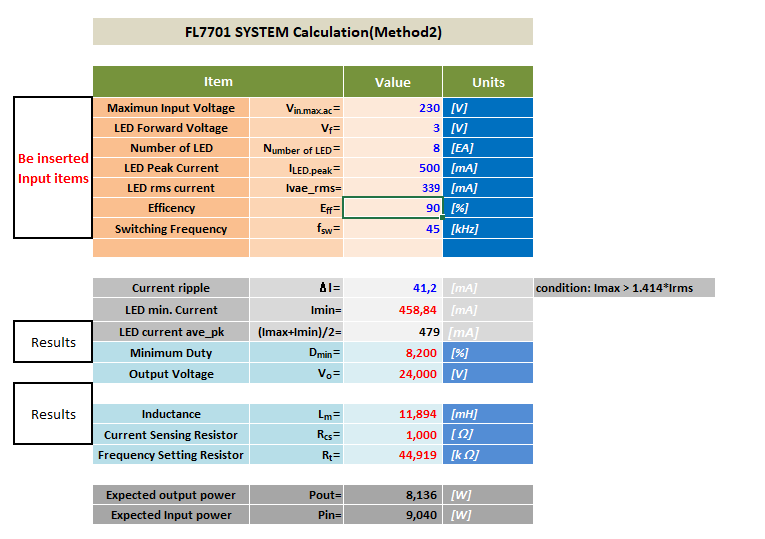The image size is (765, 539).
Task: Click the Pin= symbol cell
Action: coord(296,515)
